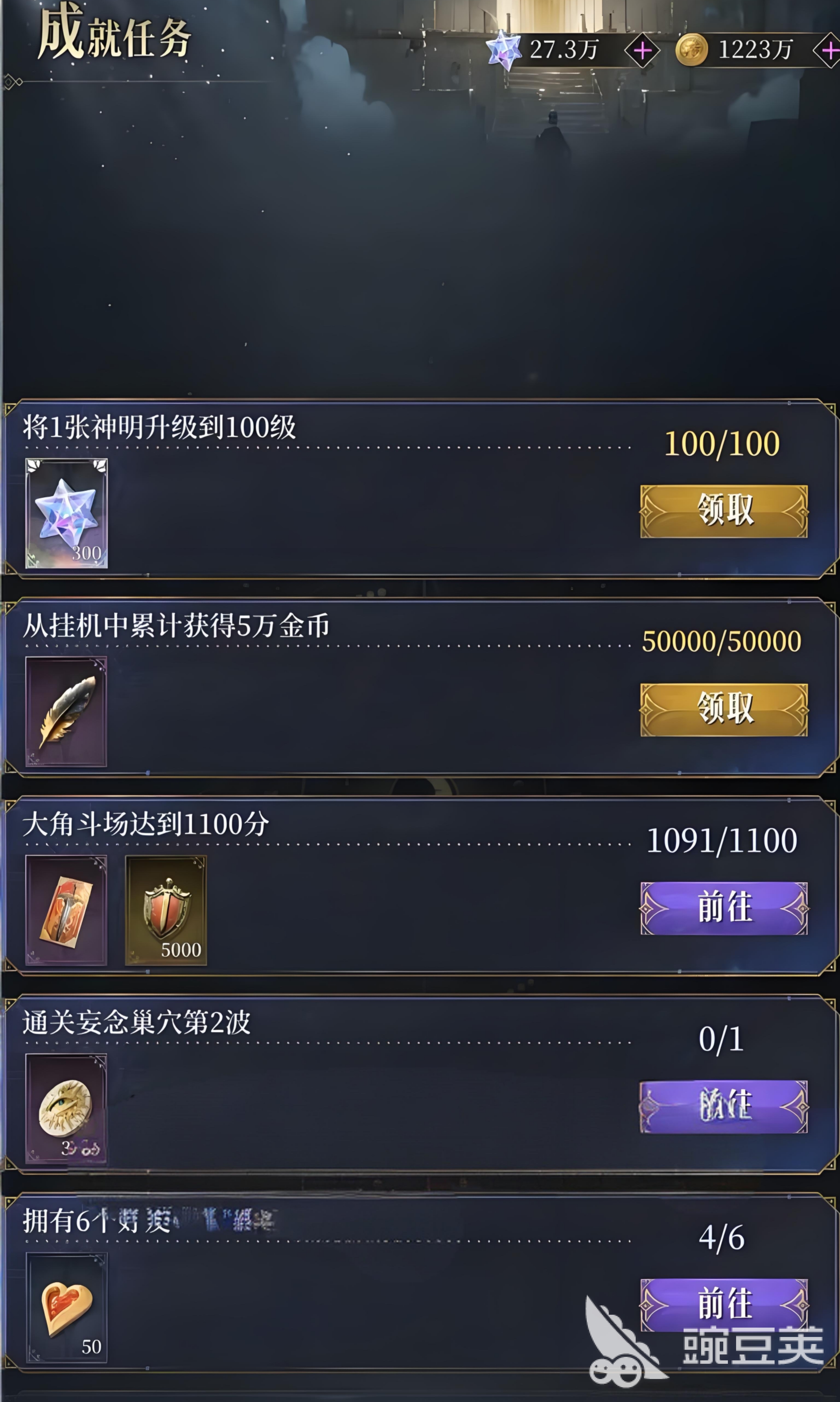Select the 成就任务 page title
This screenshot has height=1402, width=840.
tap(114, 34)
